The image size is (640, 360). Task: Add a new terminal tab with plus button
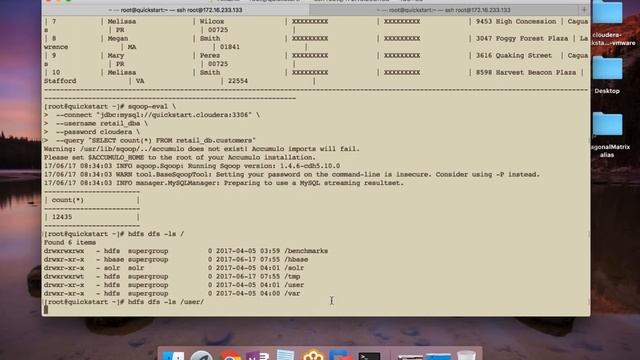[x=584, y=10]
